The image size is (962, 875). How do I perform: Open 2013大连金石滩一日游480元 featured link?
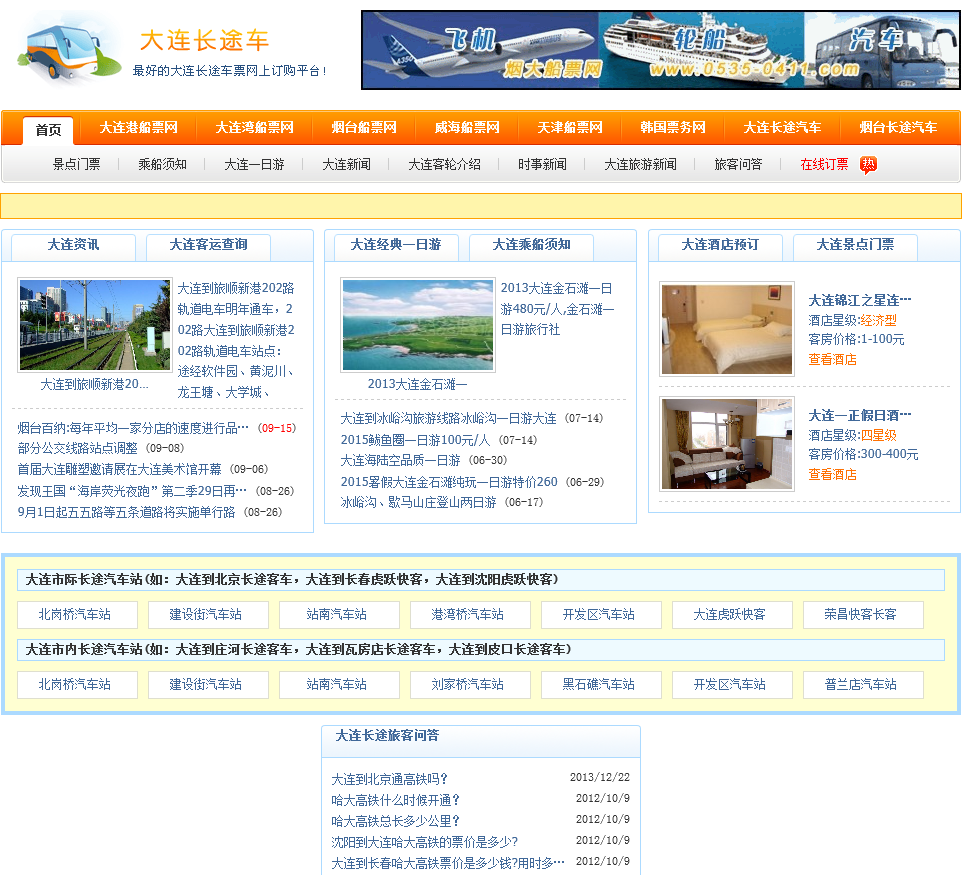tap(557, 309)
